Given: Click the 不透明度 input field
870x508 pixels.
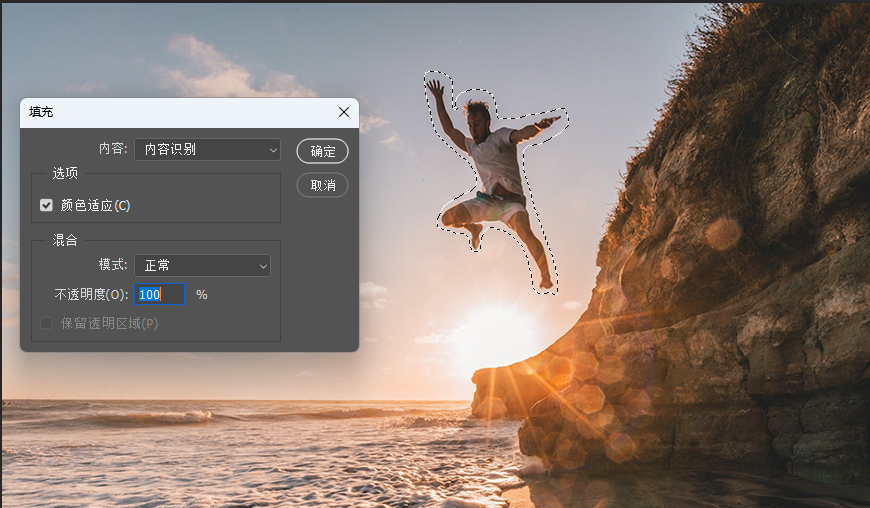Looking at the screenshot, I should coord(159,294).
